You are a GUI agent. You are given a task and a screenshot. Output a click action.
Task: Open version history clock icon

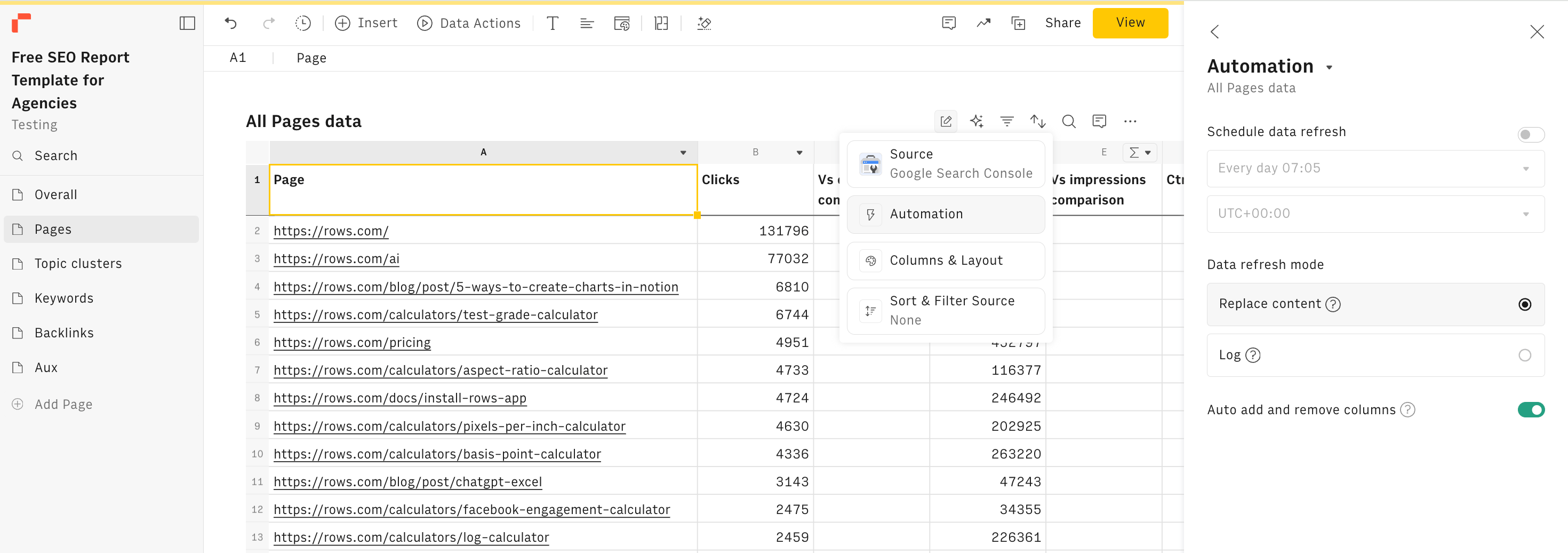pos(302,23)
